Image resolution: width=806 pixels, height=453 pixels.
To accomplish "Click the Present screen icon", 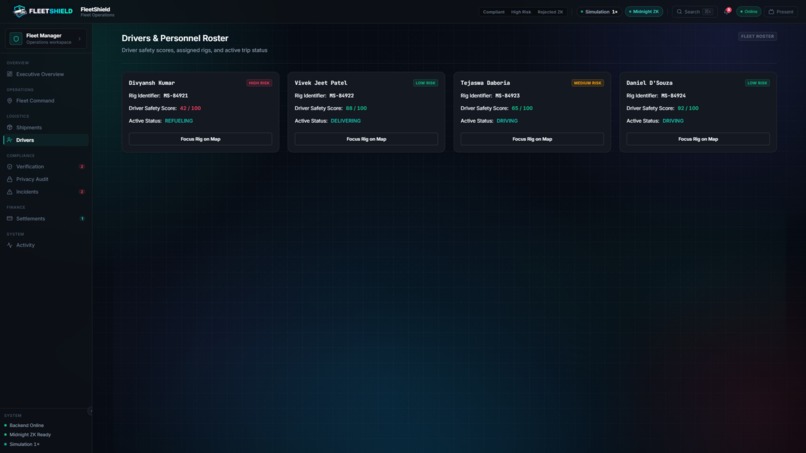I will pos(771,12).
